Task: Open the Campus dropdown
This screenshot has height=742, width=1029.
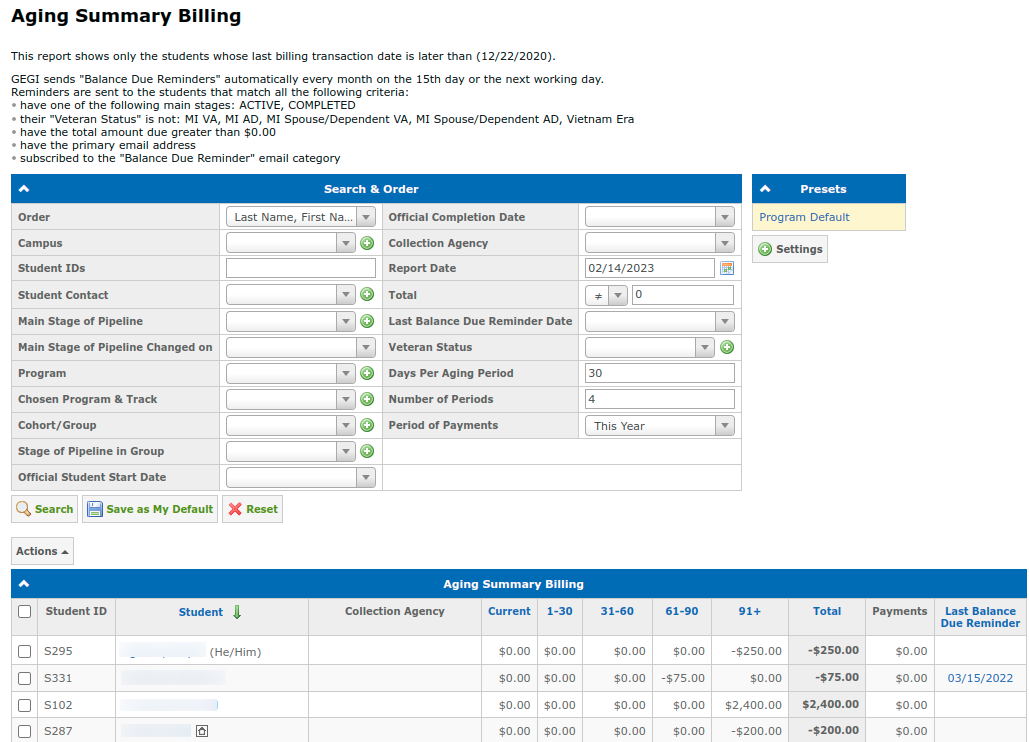Action: pyautogui.click(x=291, y=243)
